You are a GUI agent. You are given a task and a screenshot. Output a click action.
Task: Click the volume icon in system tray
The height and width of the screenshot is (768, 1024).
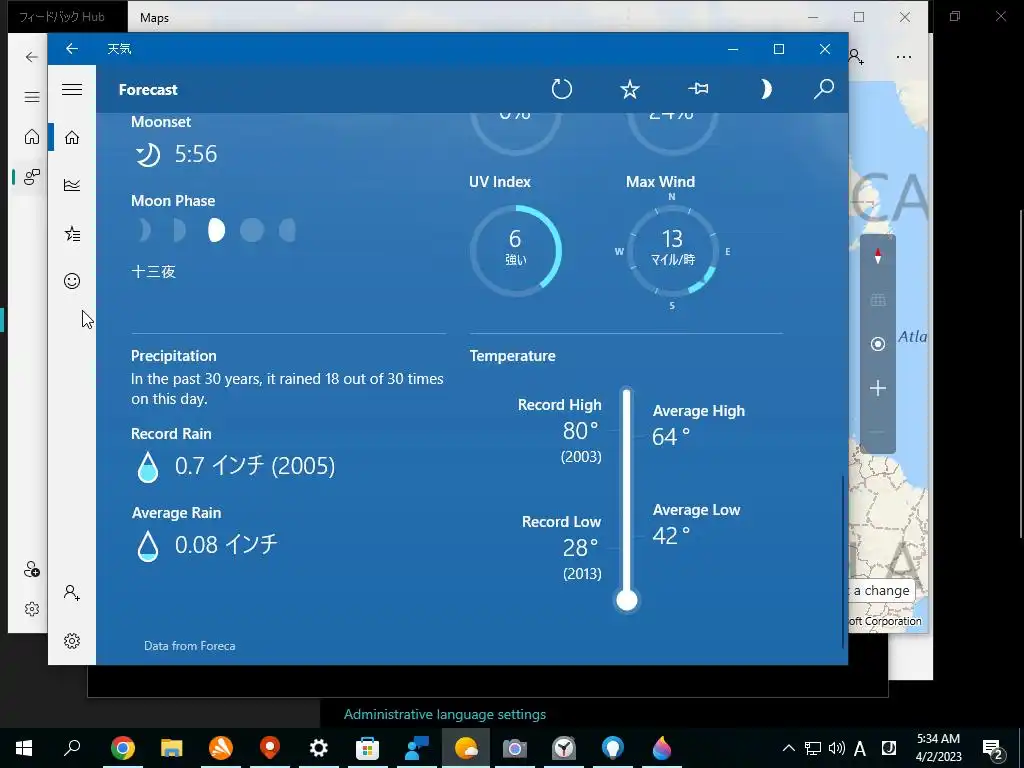tap(837, 748)
